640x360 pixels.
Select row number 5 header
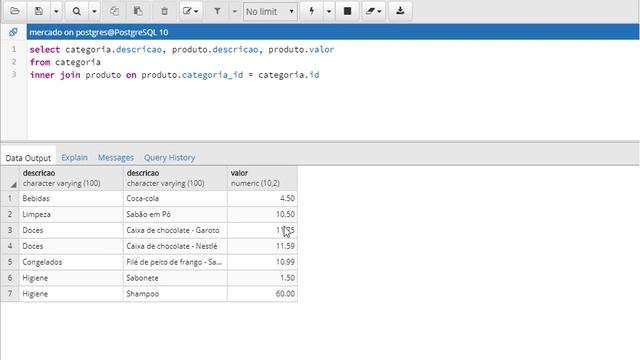tap(10, 262)
